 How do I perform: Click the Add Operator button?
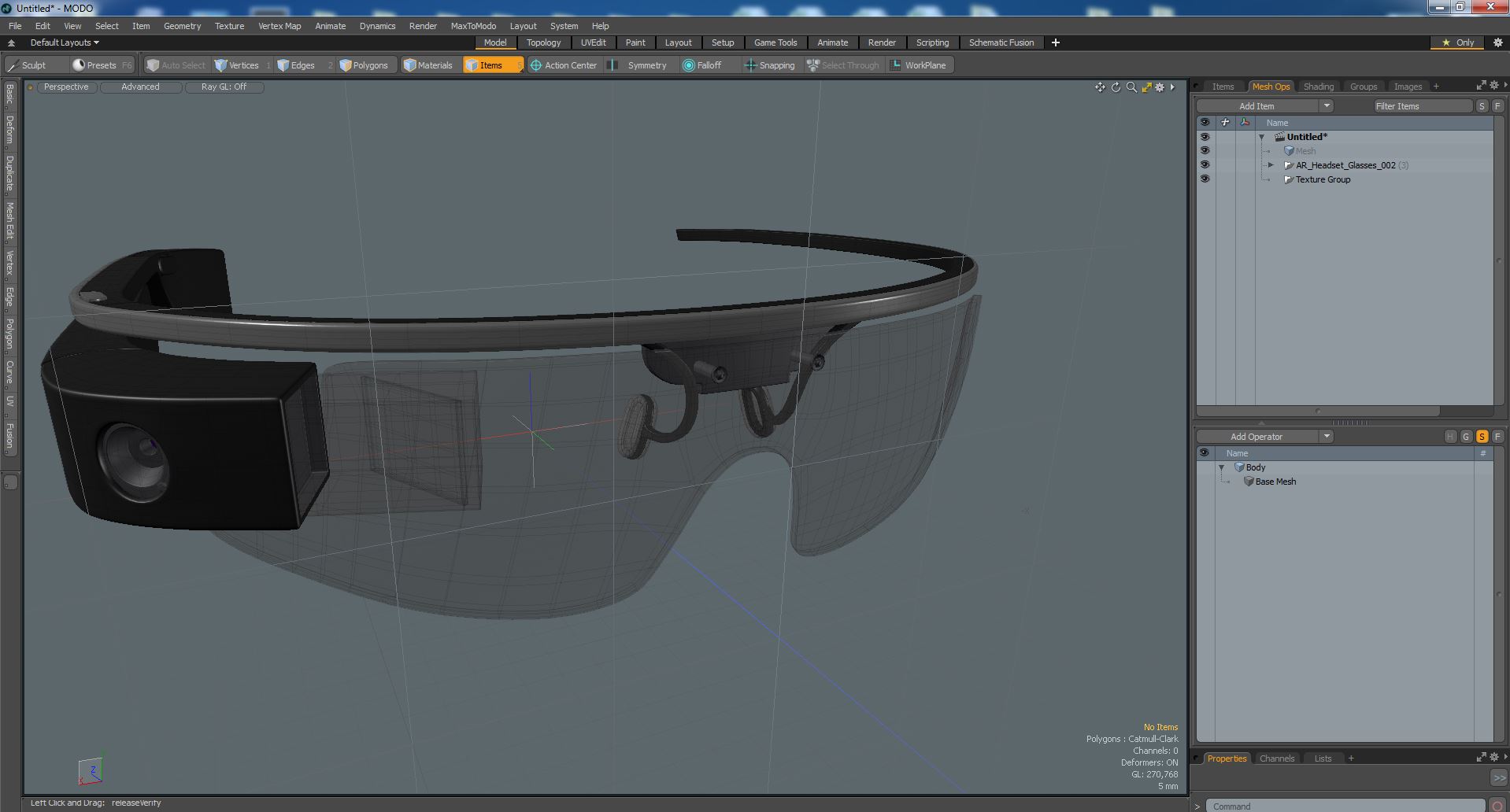[x=1257, y=437]
